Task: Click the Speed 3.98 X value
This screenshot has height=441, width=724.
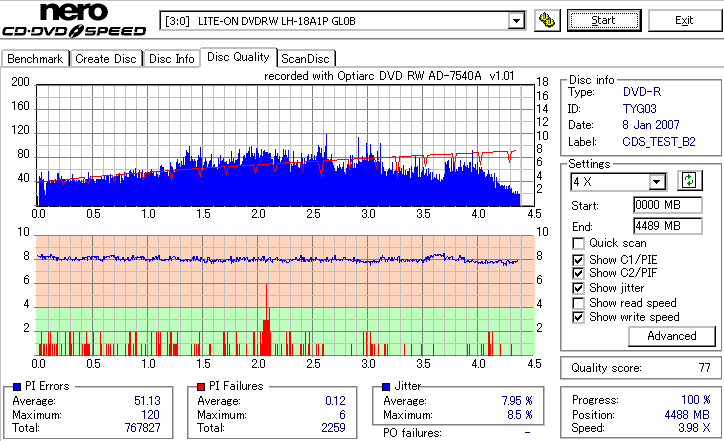Action: (694, 428)
